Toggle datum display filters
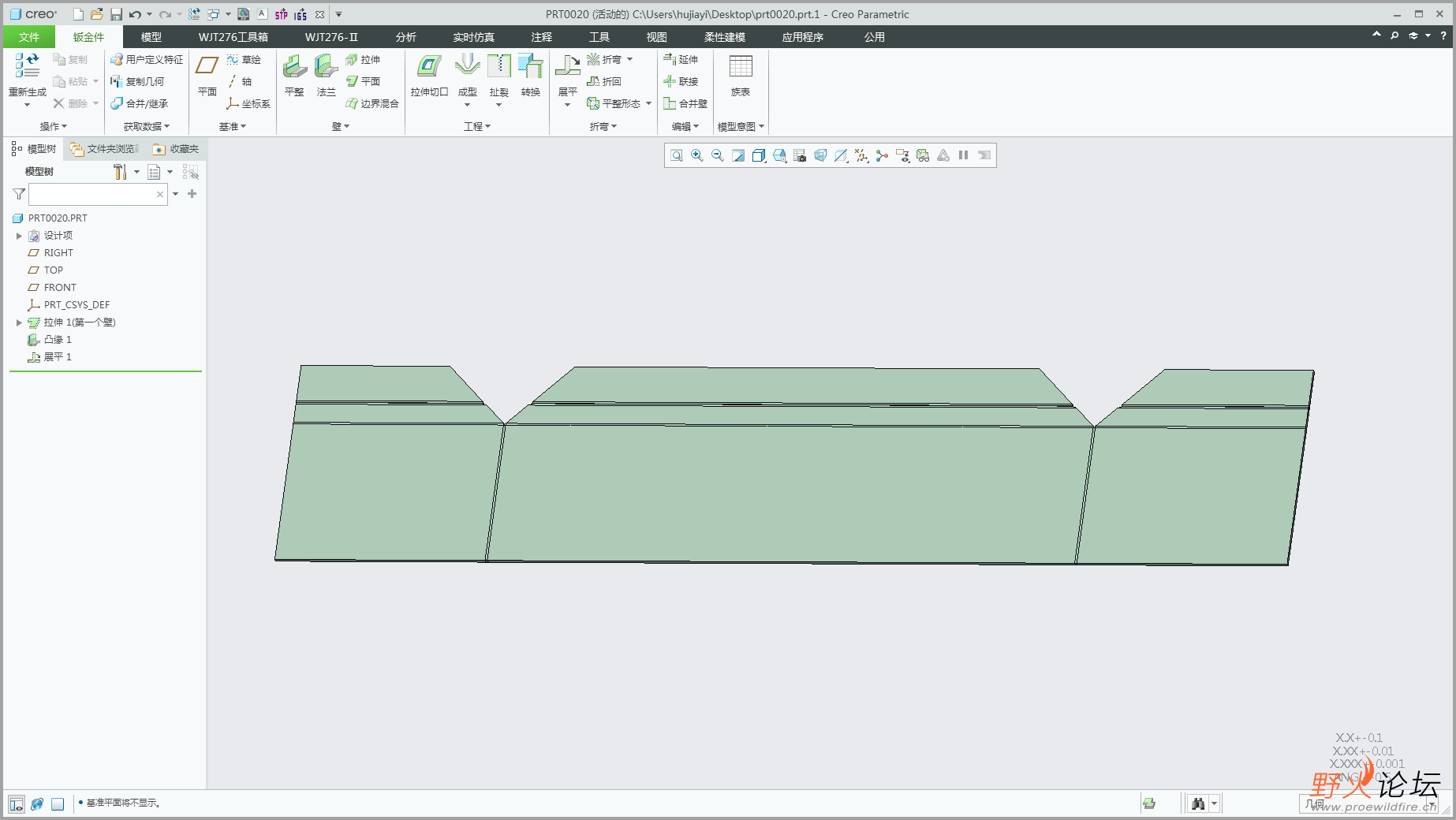1456x820 pixels. tap(861, 155)
